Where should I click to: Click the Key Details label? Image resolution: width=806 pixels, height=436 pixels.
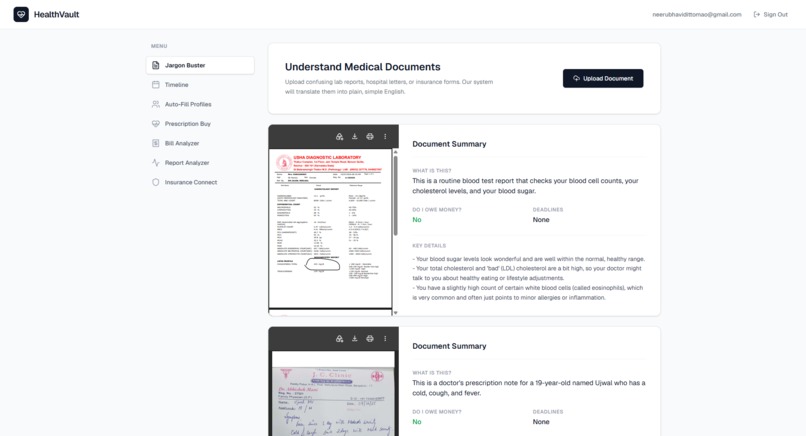429,246
